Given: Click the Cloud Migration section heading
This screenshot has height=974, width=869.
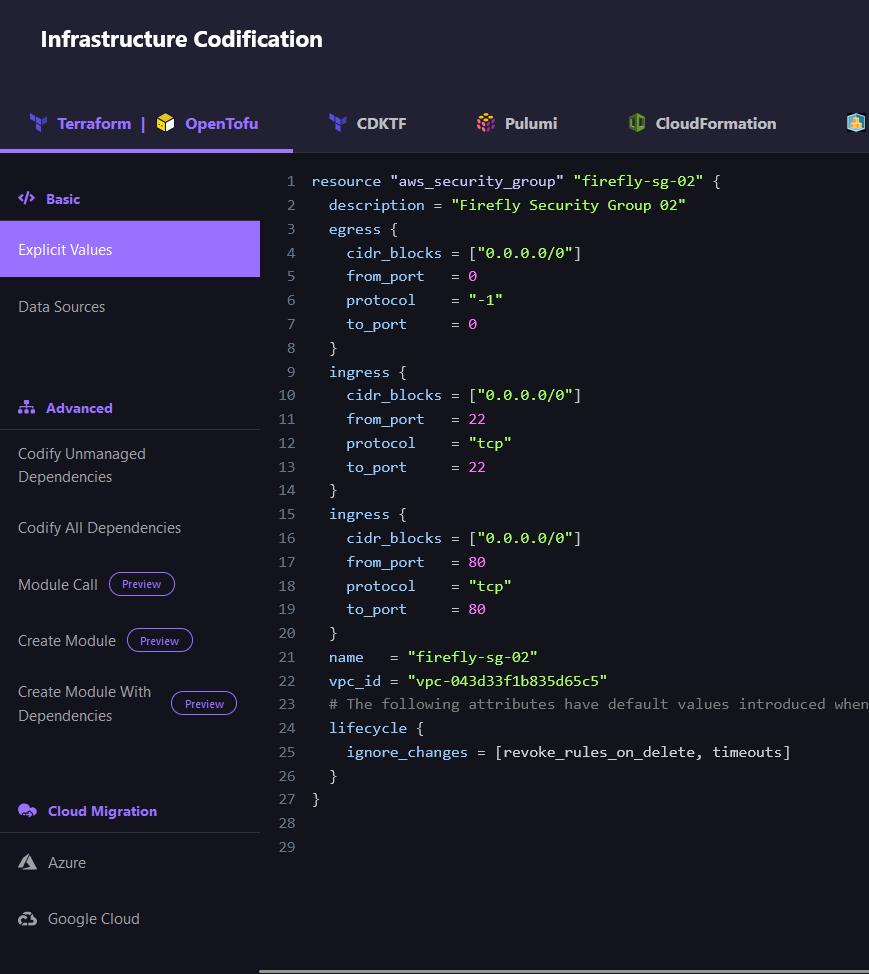Looking at the screenshot, I should (102, 811).
